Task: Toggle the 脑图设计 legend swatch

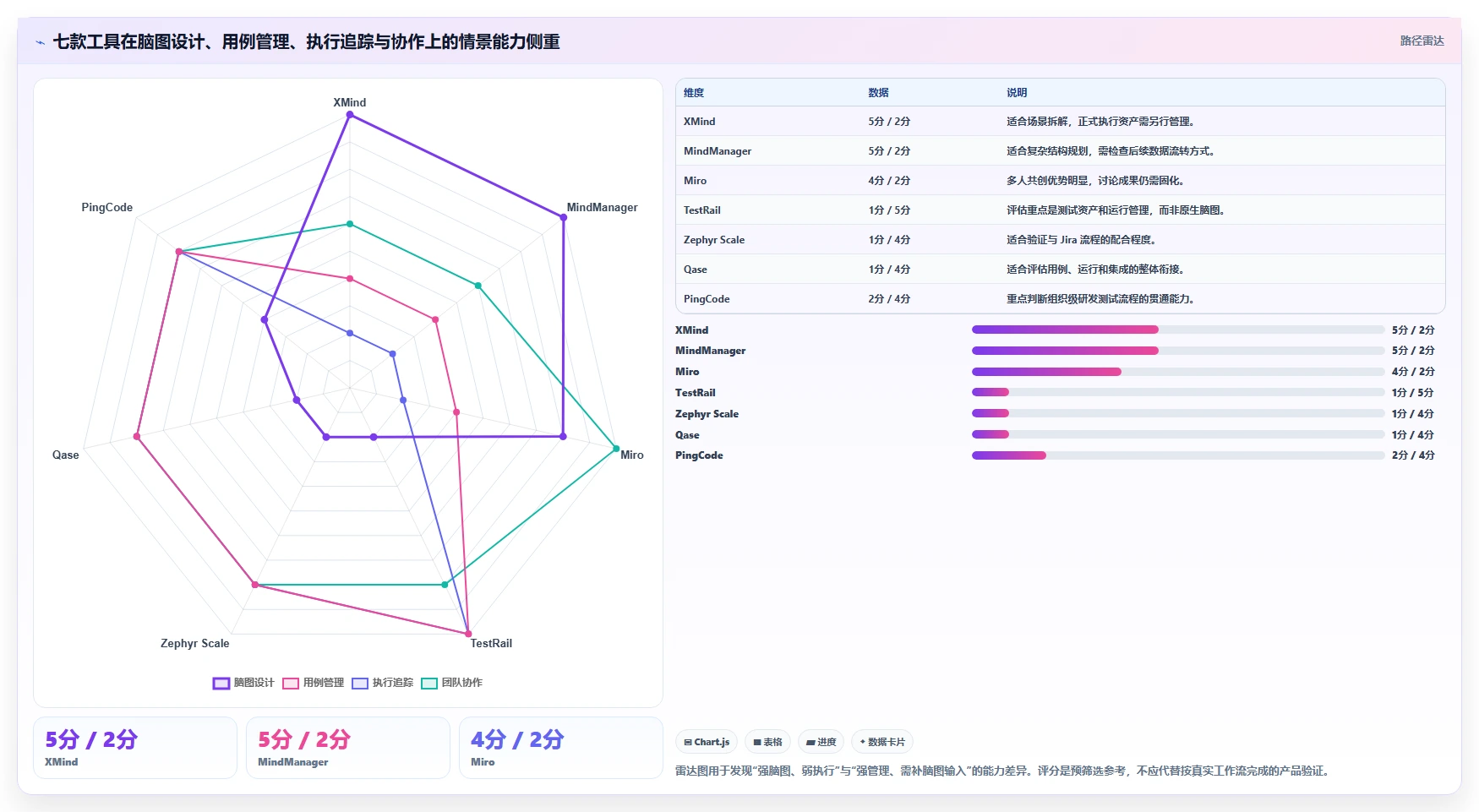Action: click(x=221, y=683)
